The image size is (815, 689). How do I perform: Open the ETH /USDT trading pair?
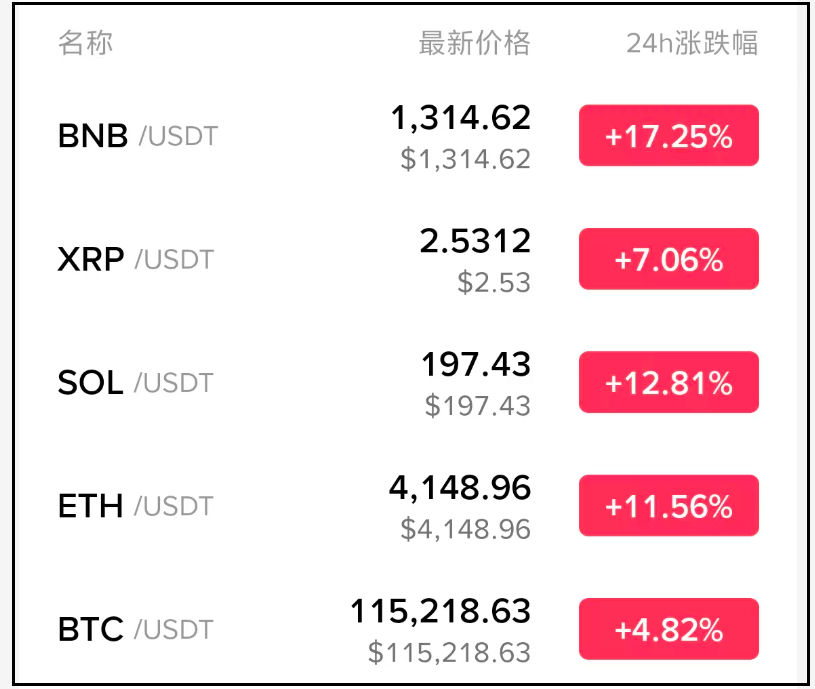tap(135, 506)
